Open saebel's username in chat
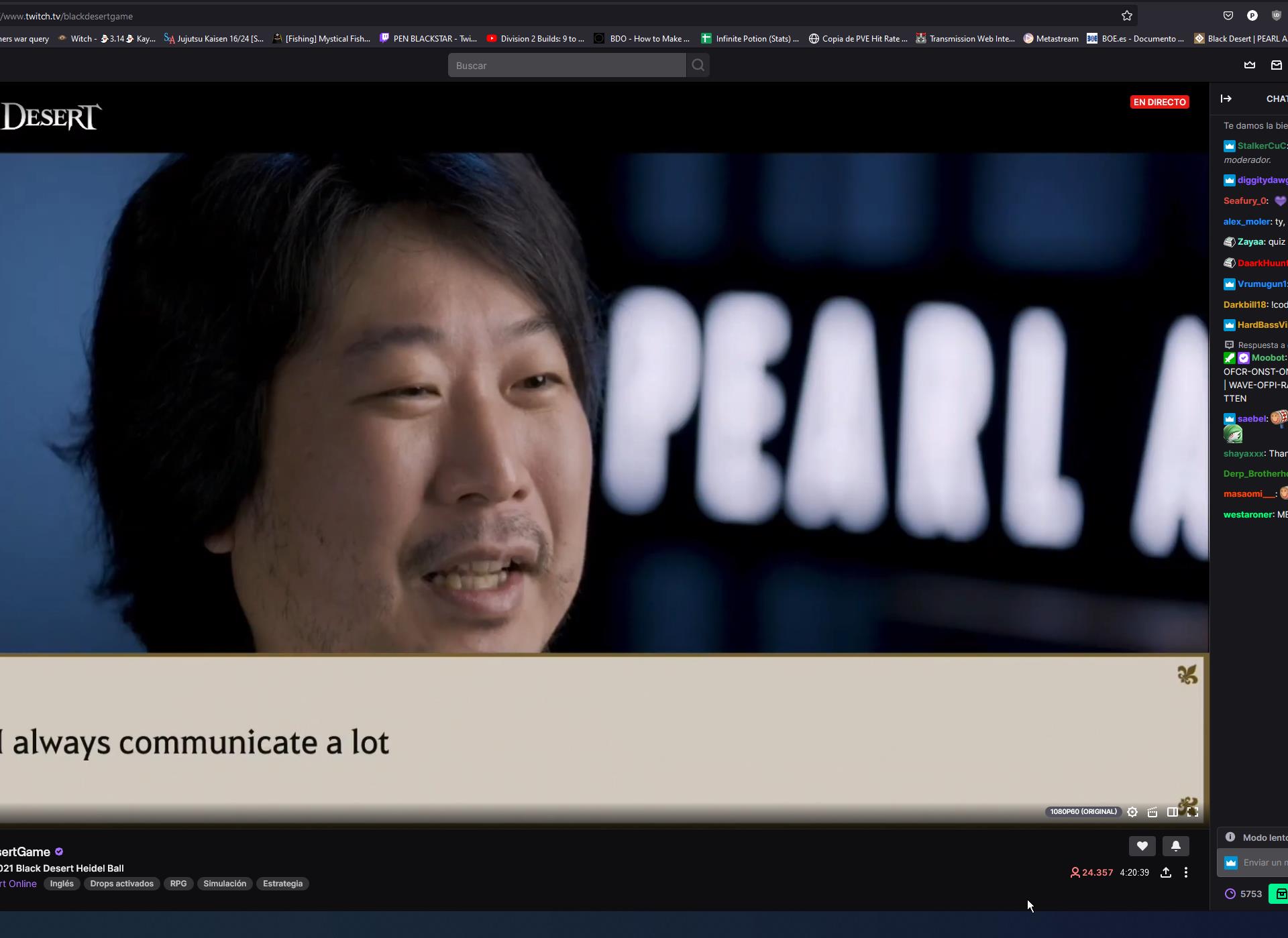 [x=1252, y=419]
